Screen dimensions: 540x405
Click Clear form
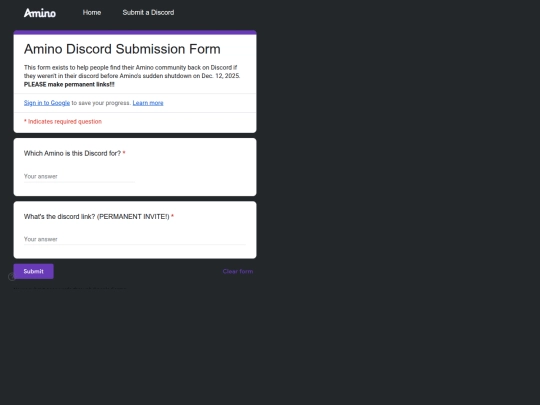[x=238, y=271]
